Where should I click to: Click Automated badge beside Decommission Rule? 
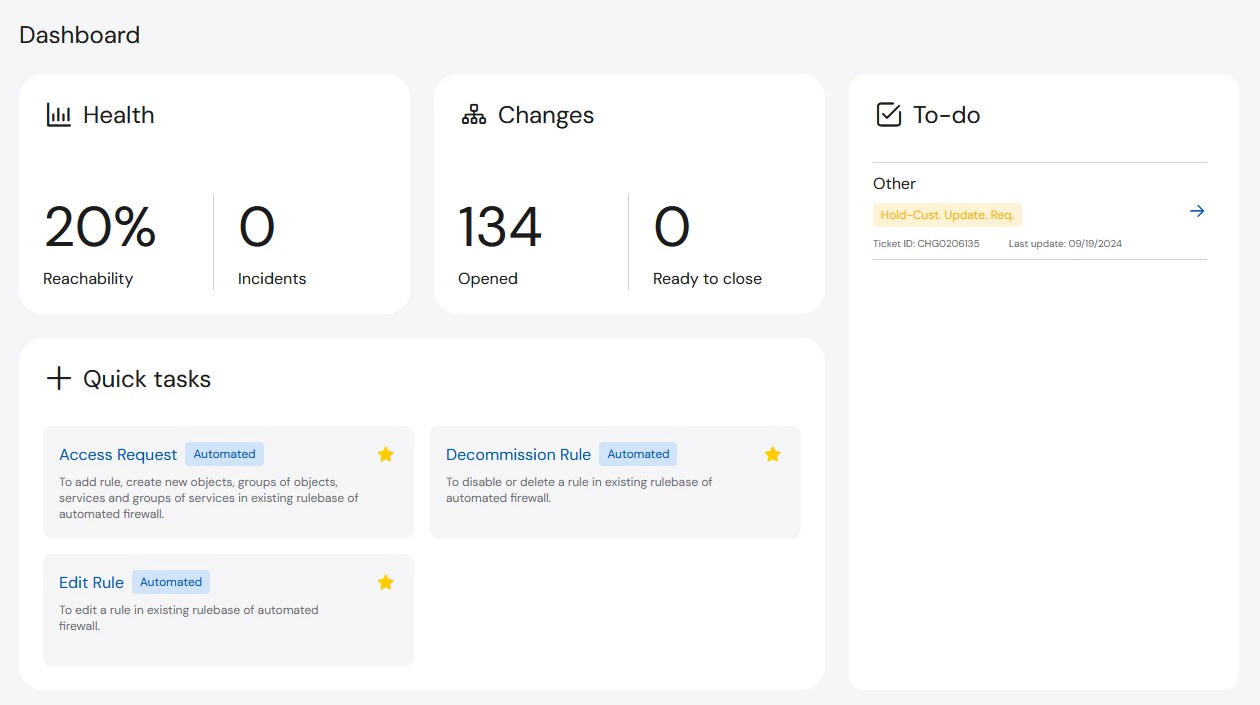(x=638, y=454)
